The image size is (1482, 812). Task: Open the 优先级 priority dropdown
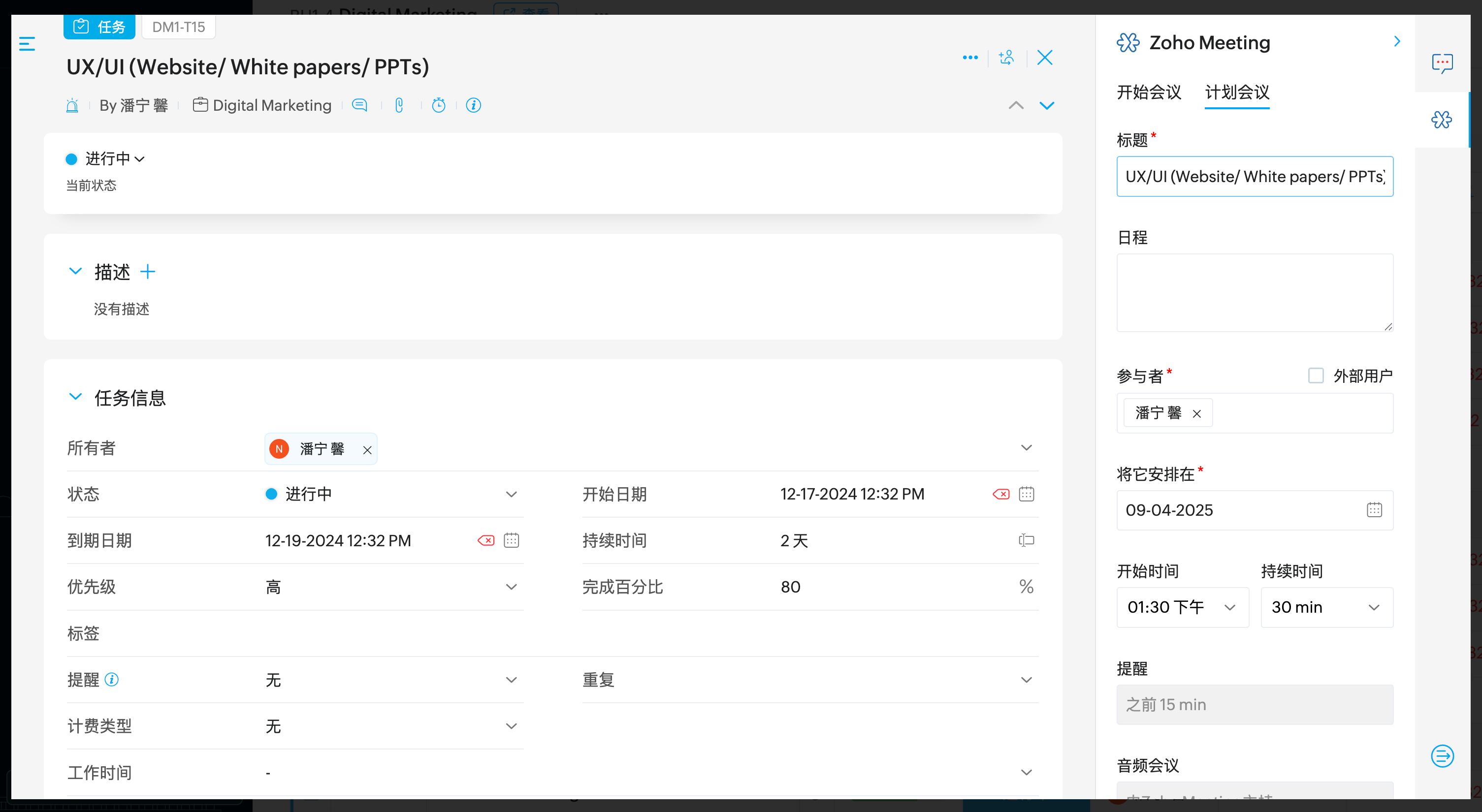[511, 587]
